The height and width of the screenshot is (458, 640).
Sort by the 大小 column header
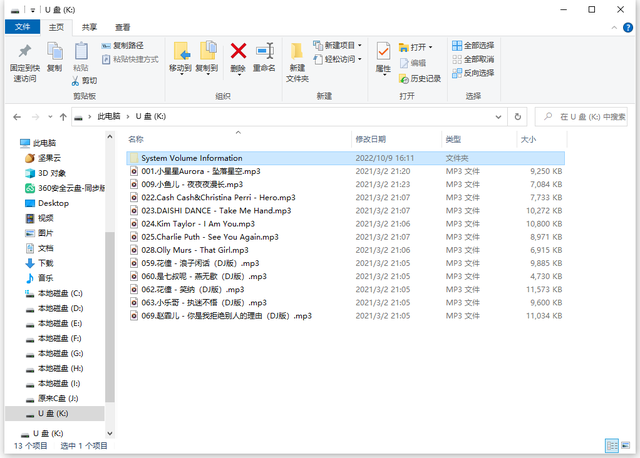coord(542,139)
